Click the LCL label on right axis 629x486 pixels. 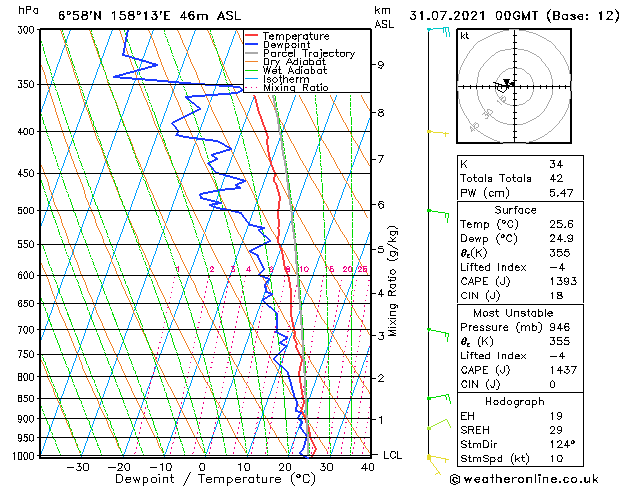[392, 455]
